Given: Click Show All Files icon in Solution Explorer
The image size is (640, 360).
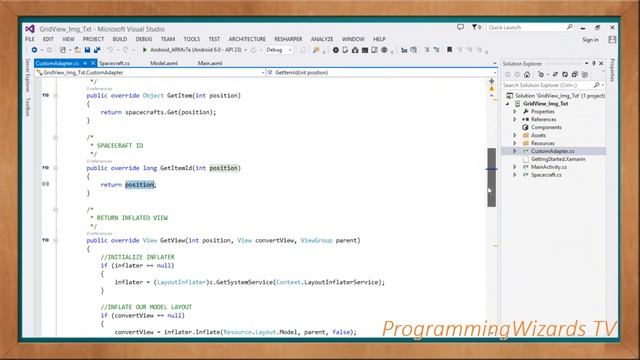Looking at the screenshot, I should click(x=585, y=74).
